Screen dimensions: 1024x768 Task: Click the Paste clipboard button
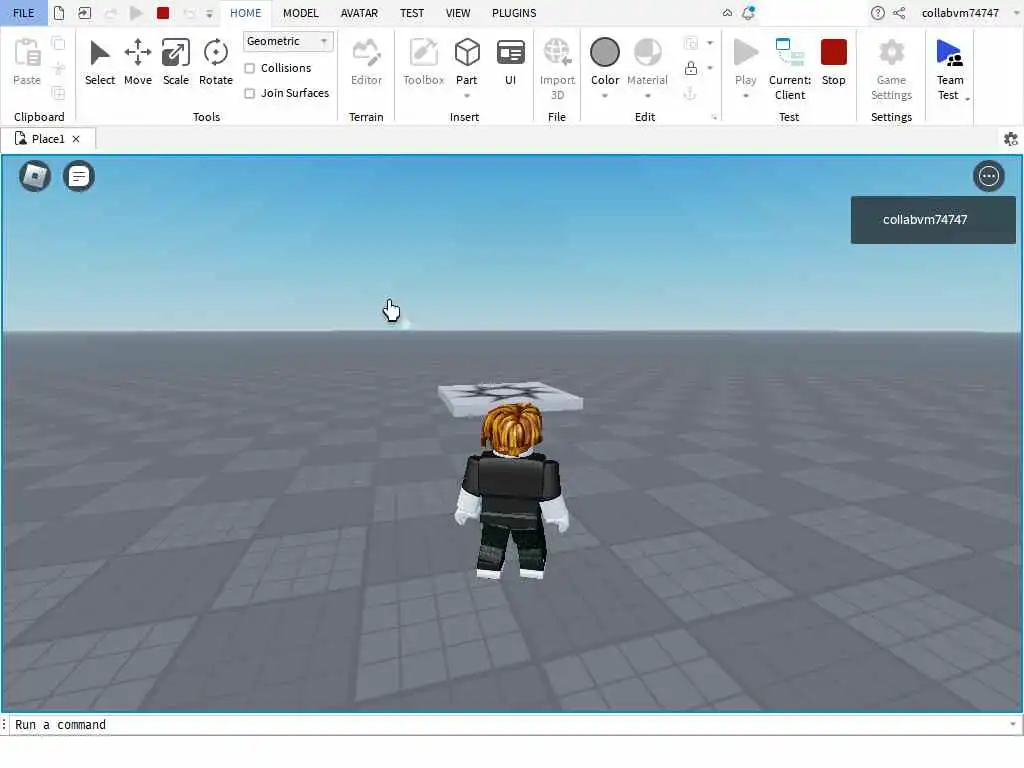pyautogui.click(x=27, y=62)
